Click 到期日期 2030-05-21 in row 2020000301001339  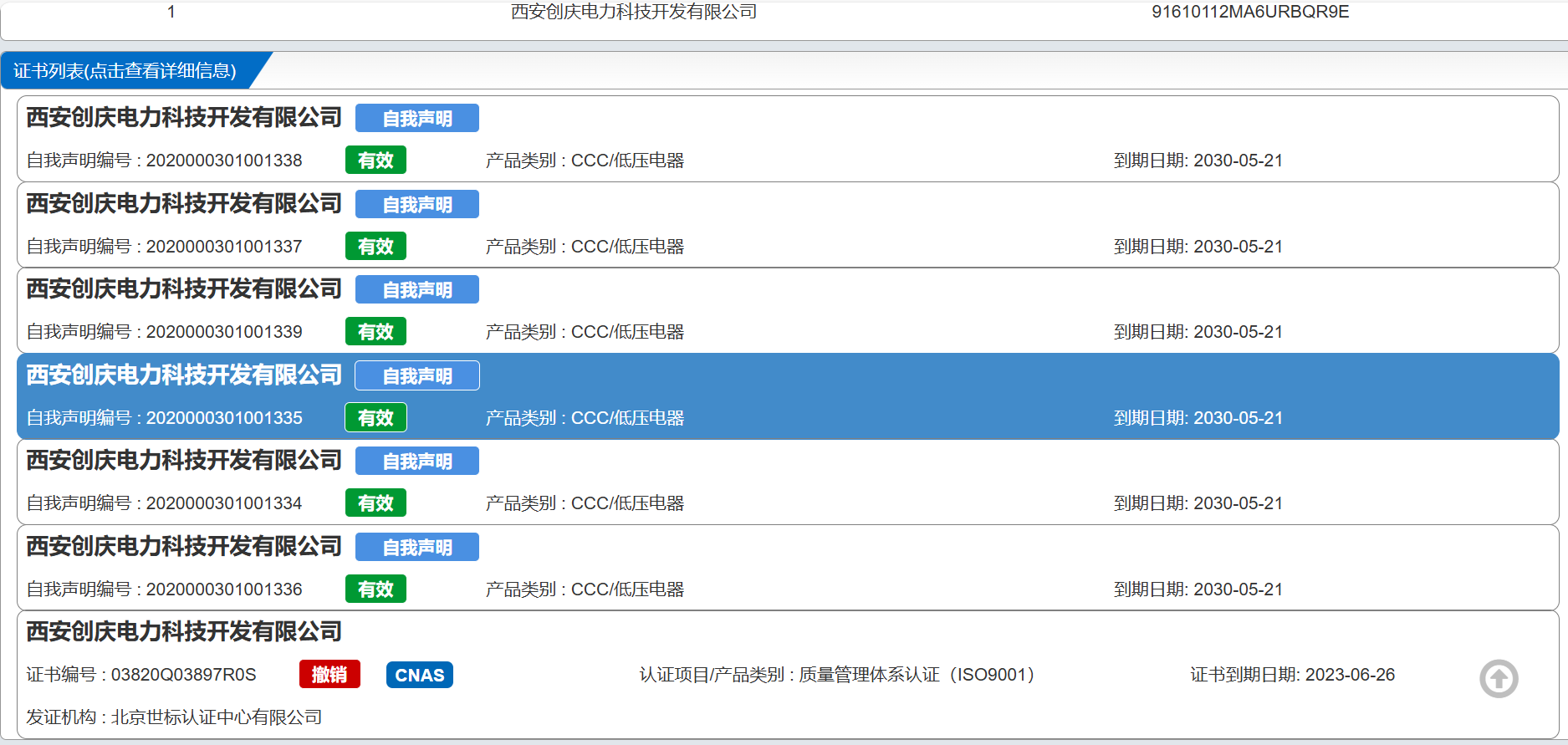(x=1198, y=332)
